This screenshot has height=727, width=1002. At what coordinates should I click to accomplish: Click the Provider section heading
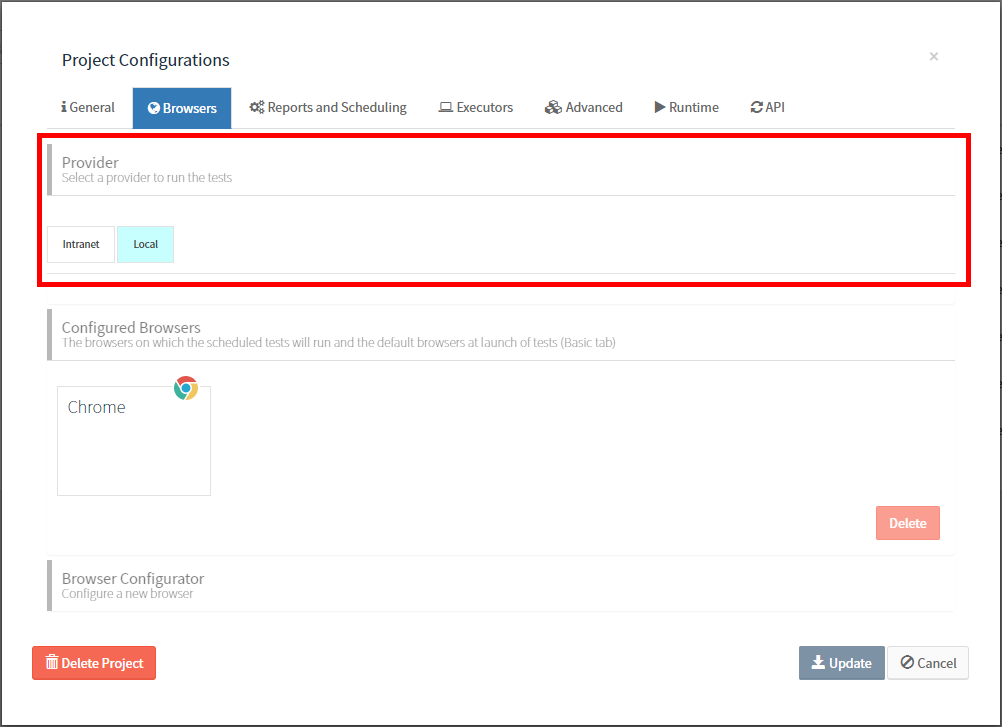pyautogui.click(x=90, y=162)
